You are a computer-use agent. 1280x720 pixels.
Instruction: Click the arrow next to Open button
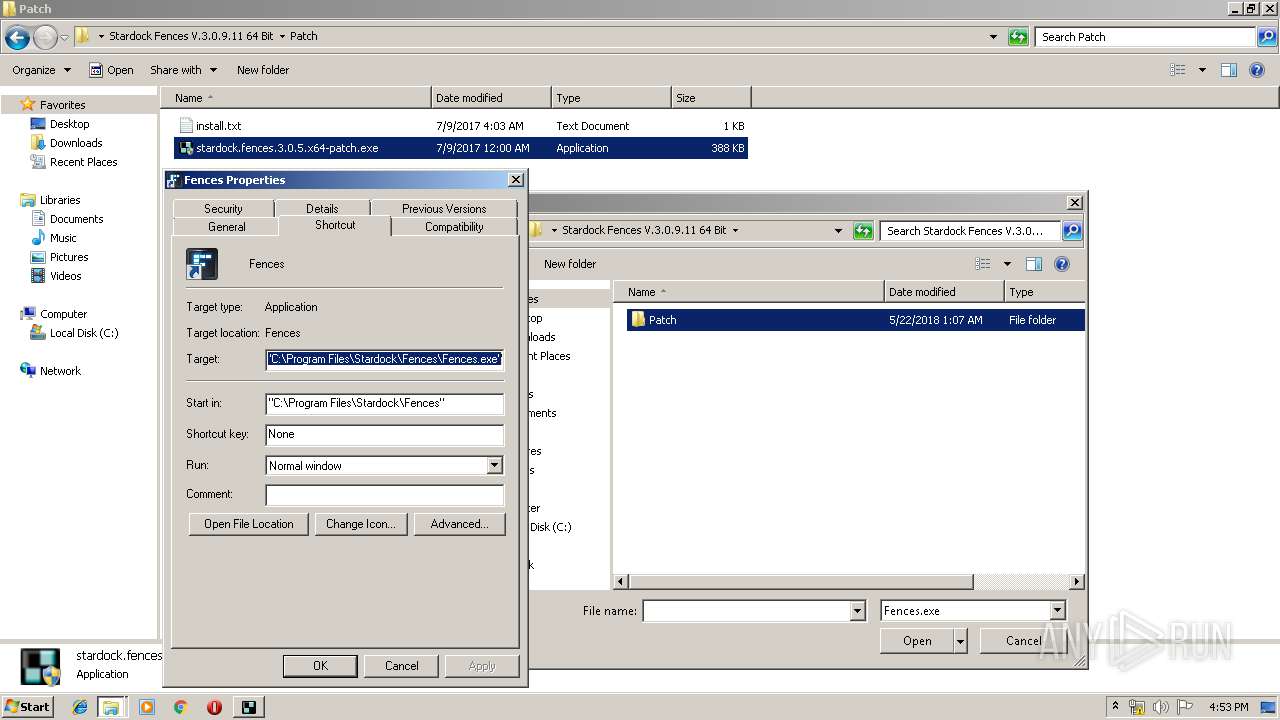tap(961, 641)
